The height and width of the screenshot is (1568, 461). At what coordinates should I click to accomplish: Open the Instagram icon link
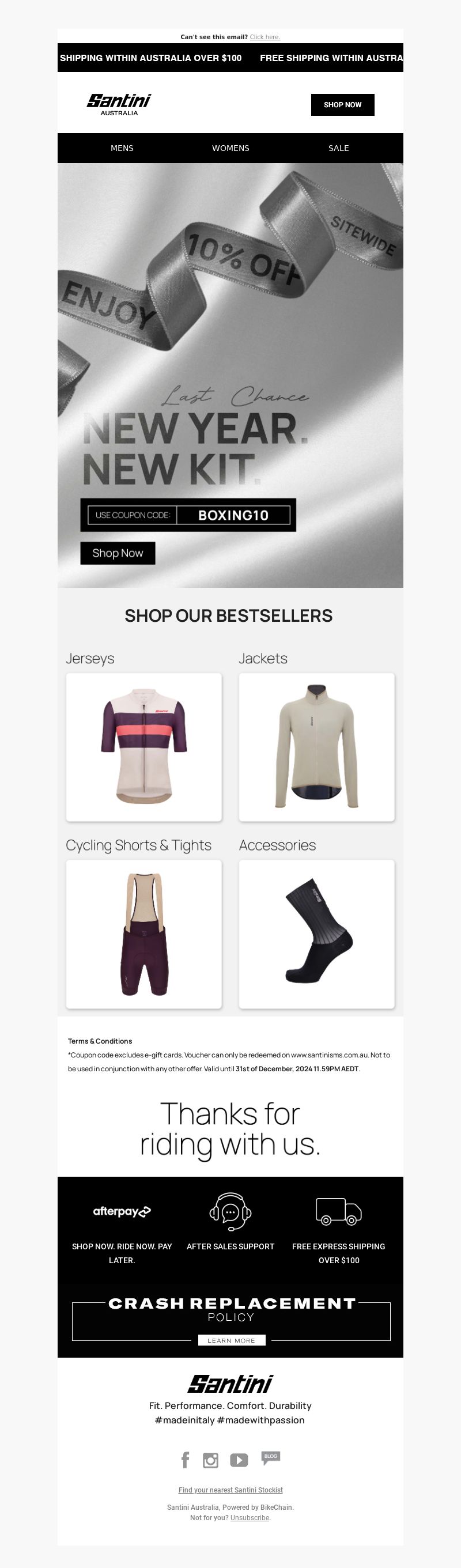[211, 1460]
